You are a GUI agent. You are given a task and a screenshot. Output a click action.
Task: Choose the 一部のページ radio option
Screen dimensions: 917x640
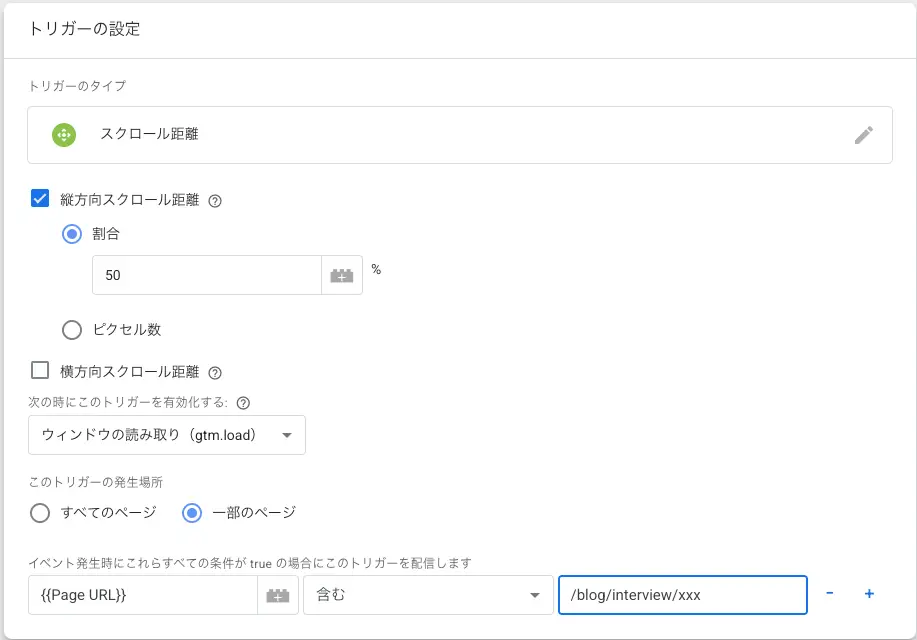pyautogui.click(x=192, y=513)
